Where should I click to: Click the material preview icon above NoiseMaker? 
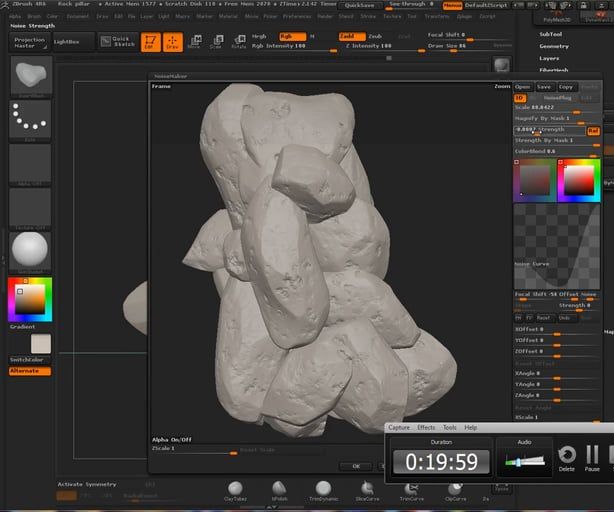pos(502,65)
